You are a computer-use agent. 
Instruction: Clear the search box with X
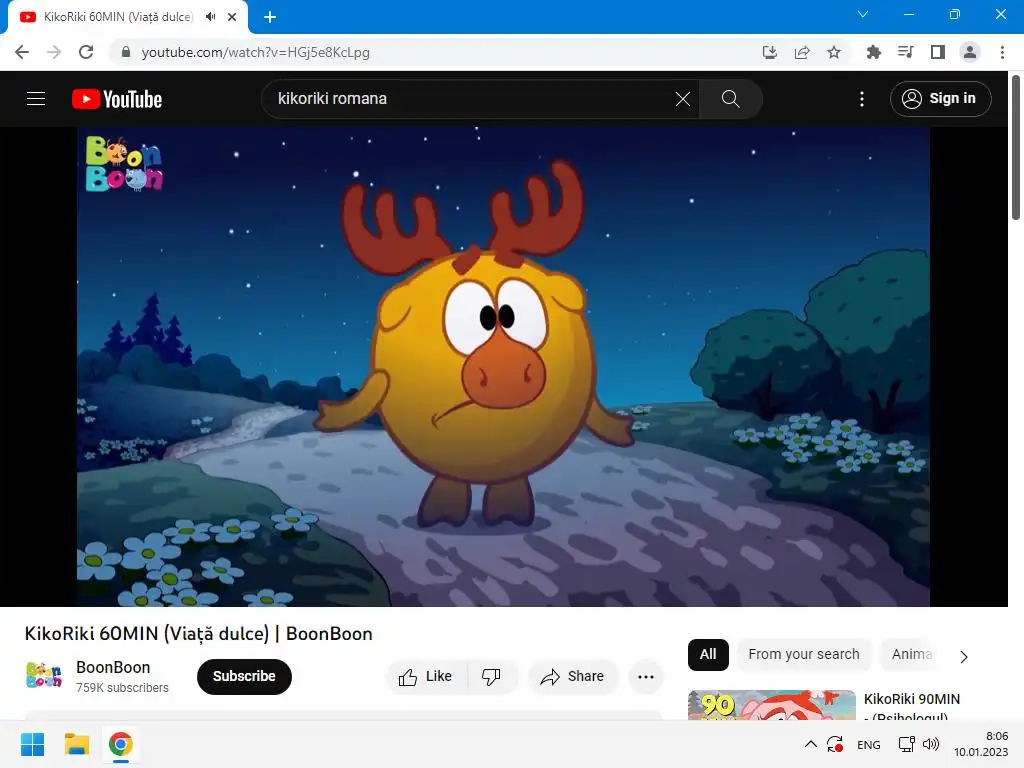pos(682,99)
